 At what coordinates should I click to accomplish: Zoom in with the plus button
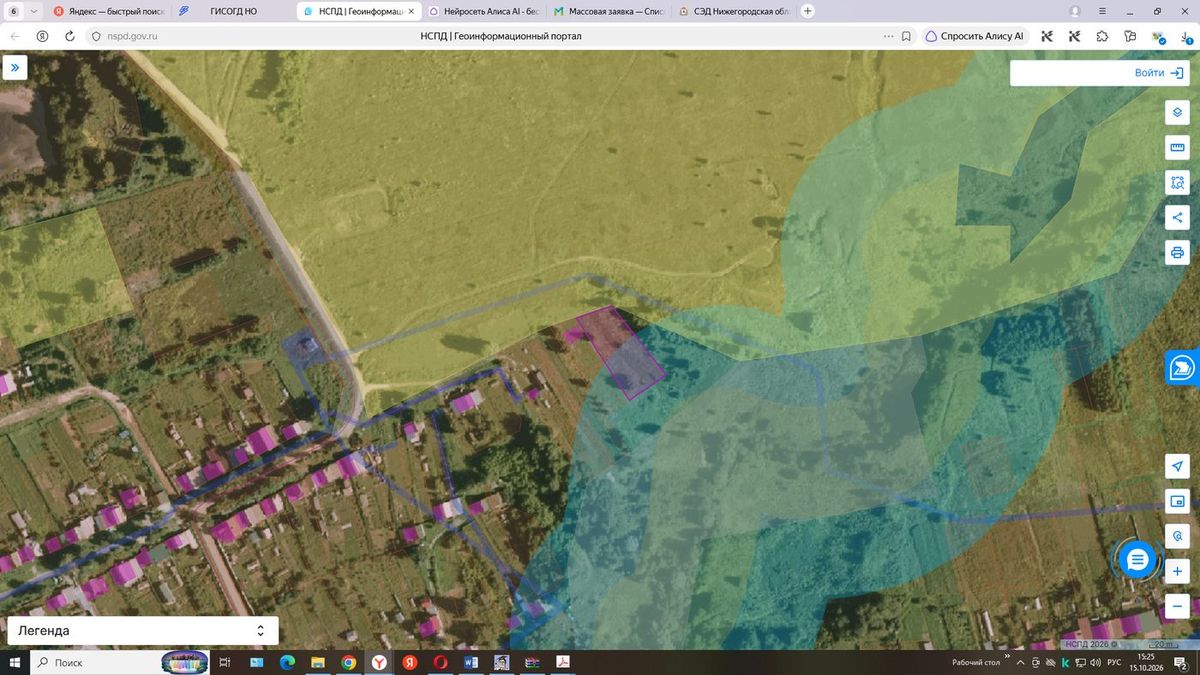click(x=1177, y=572)
